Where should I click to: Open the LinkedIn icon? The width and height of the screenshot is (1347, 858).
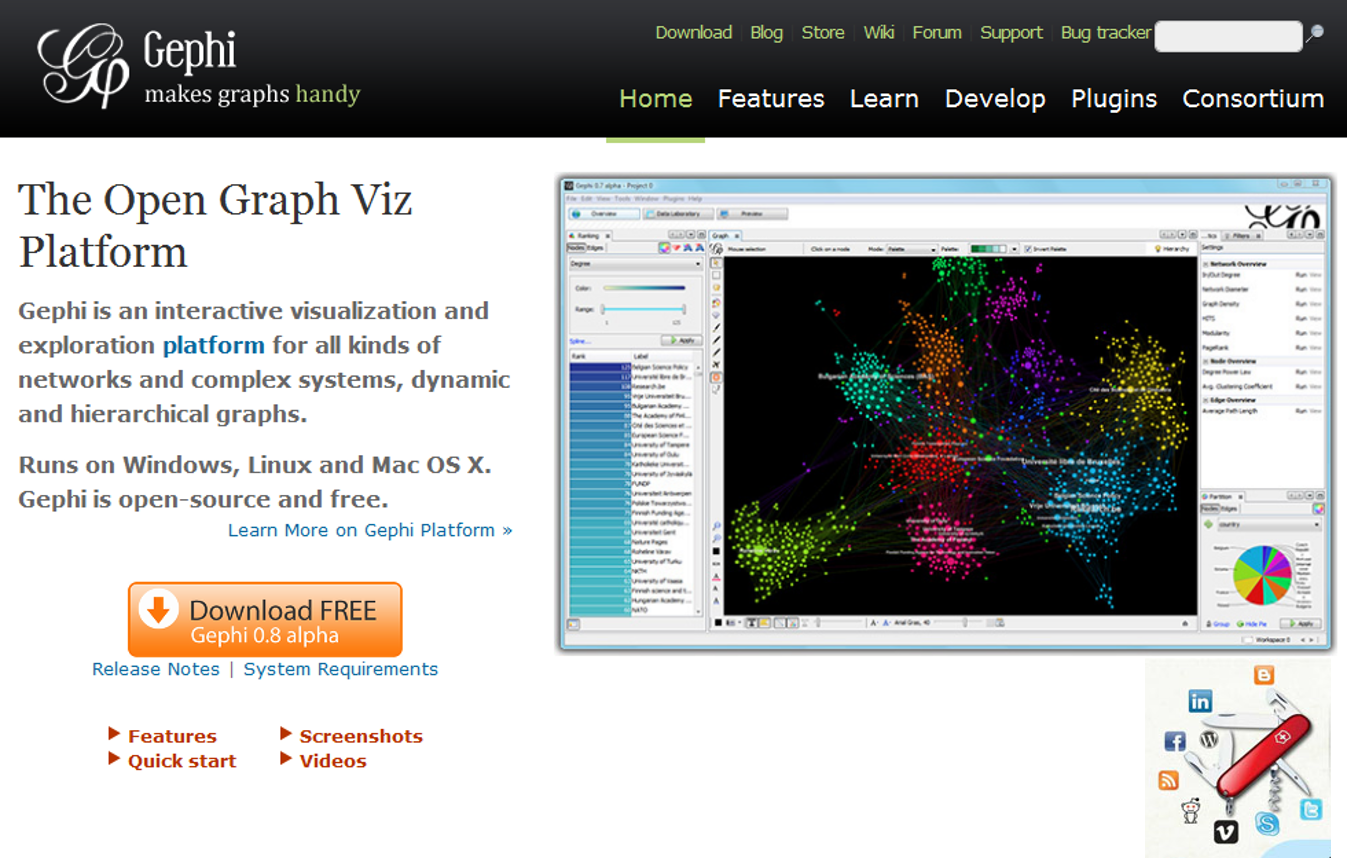point(1200,701)
